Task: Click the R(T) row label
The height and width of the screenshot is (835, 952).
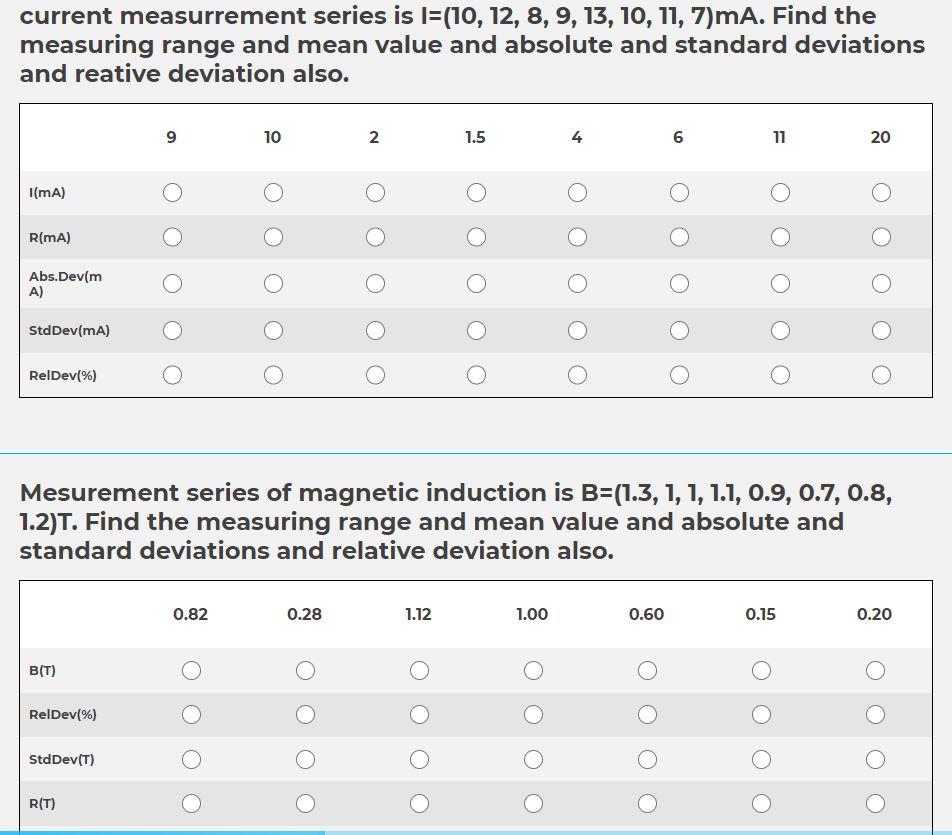Action: 42,803
